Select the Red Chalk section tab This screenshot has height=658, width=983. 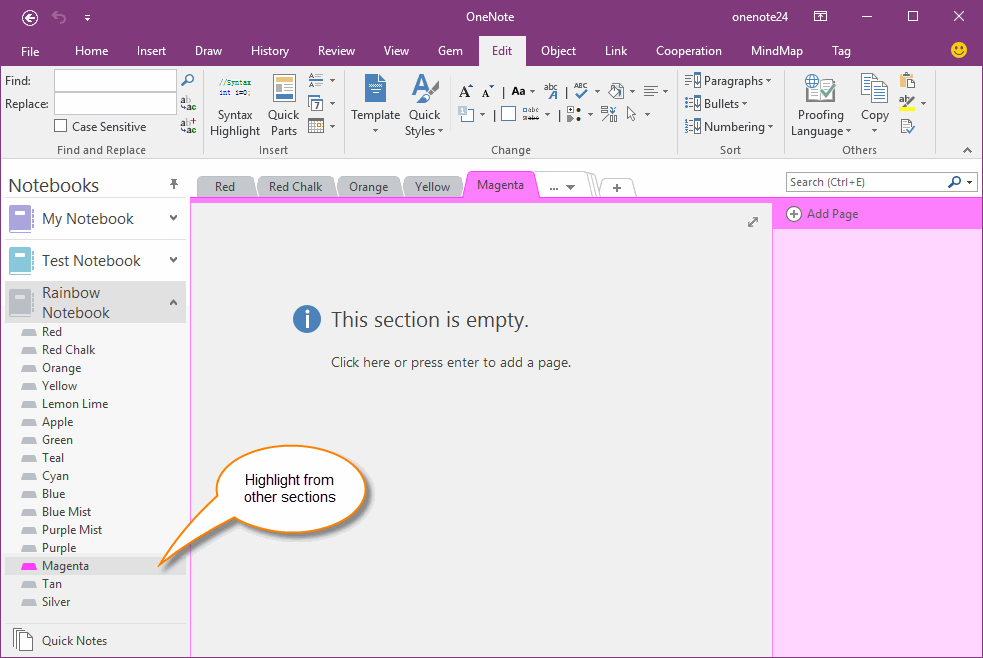(295, 187)
